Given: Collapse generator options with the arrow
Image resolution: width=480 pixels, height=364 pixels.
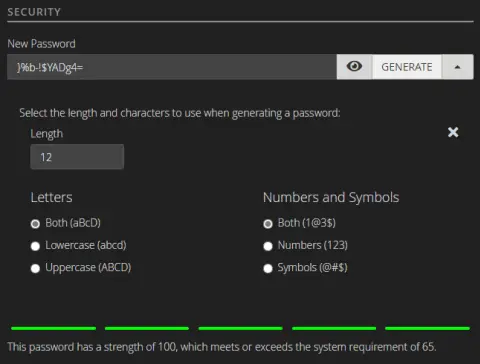Looking at the screenshot, I should tap(458, 67).
